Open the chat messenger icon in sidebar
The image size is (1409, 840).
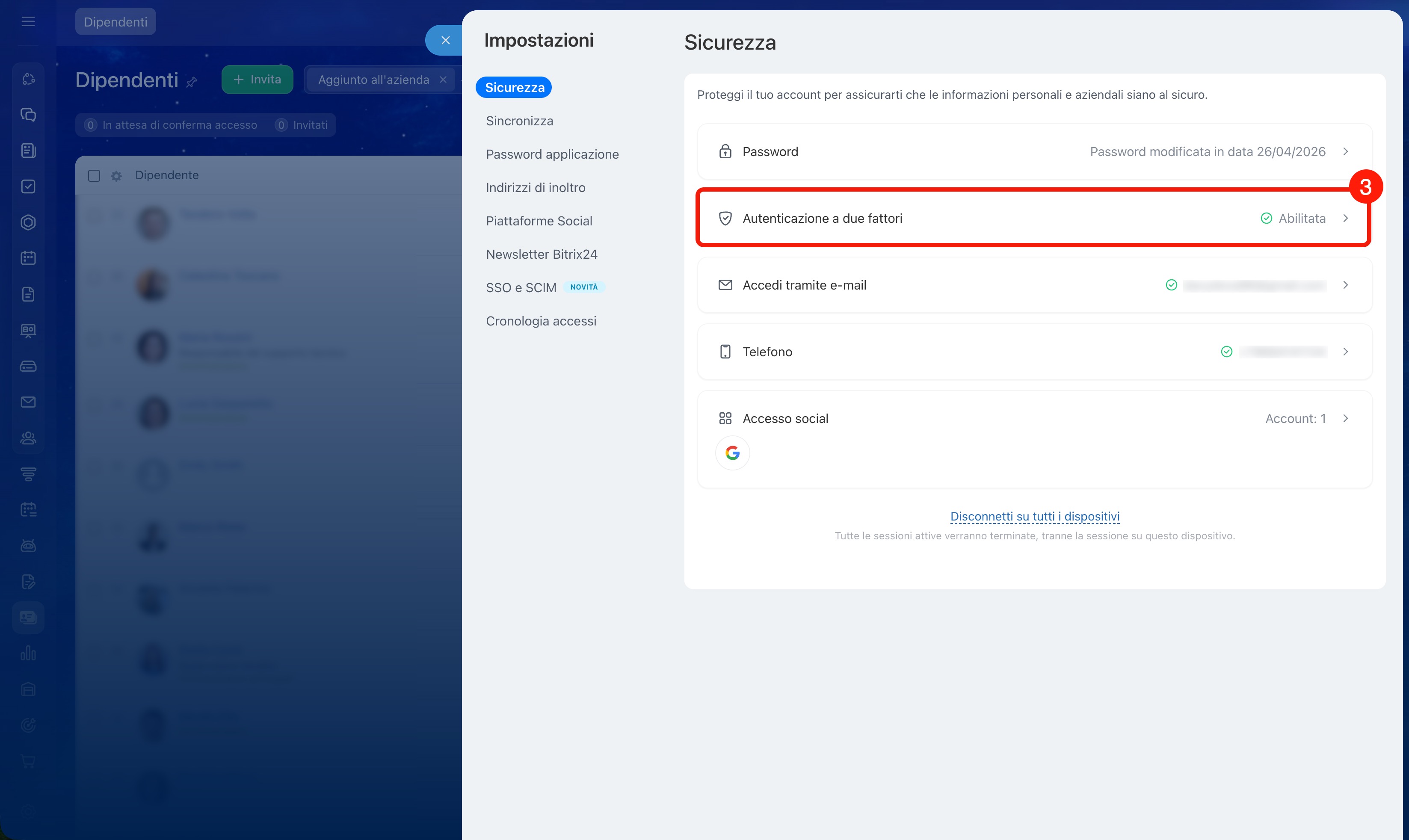coord(28,115)
